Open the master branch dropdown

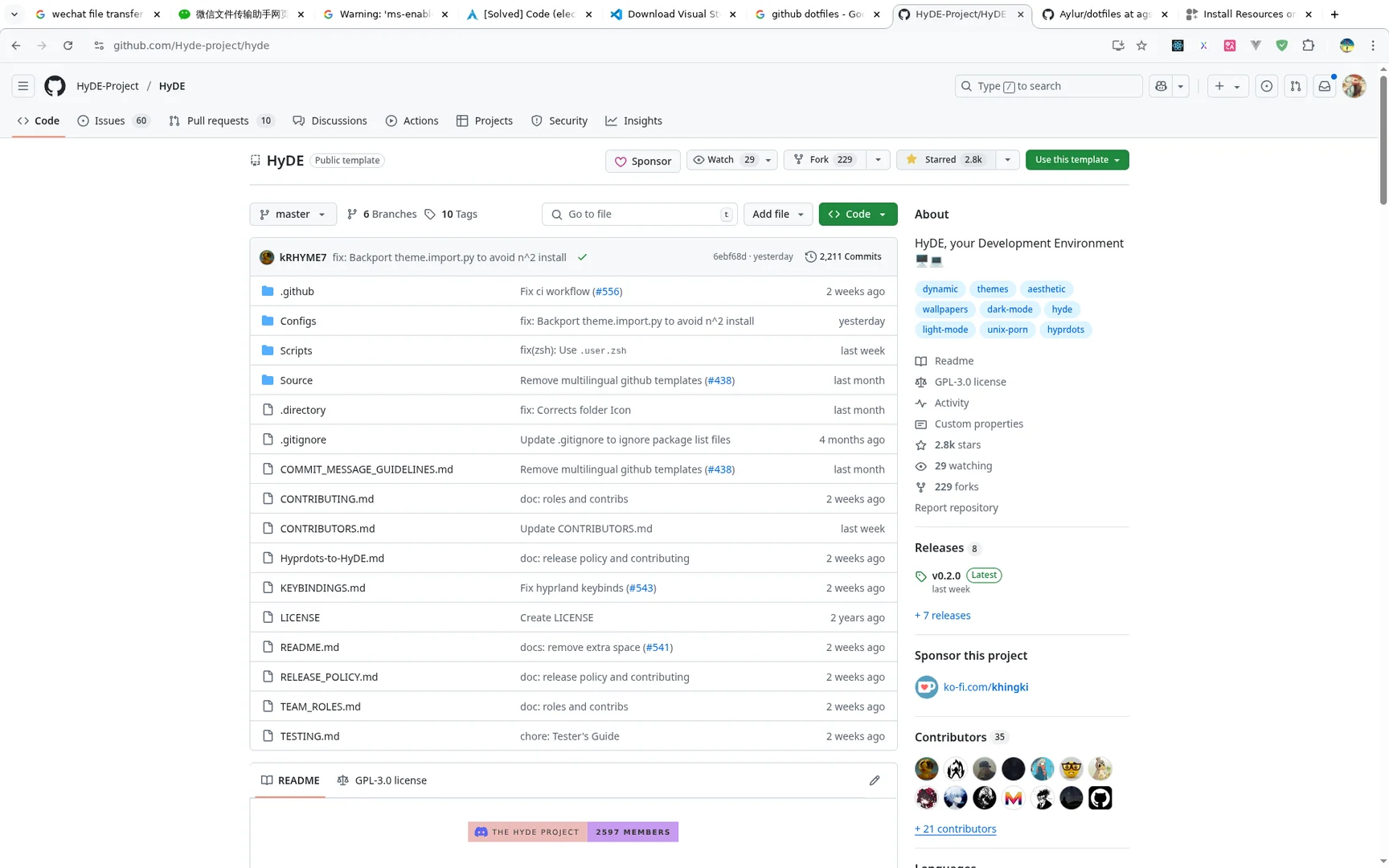click(293, 214)
